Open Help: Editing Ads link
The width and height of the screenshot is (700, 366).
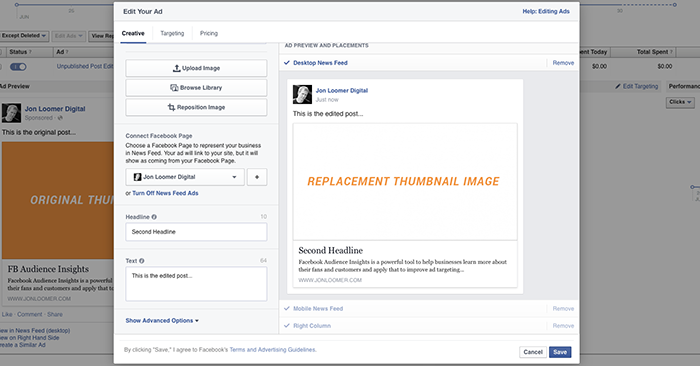pos(546,12)
